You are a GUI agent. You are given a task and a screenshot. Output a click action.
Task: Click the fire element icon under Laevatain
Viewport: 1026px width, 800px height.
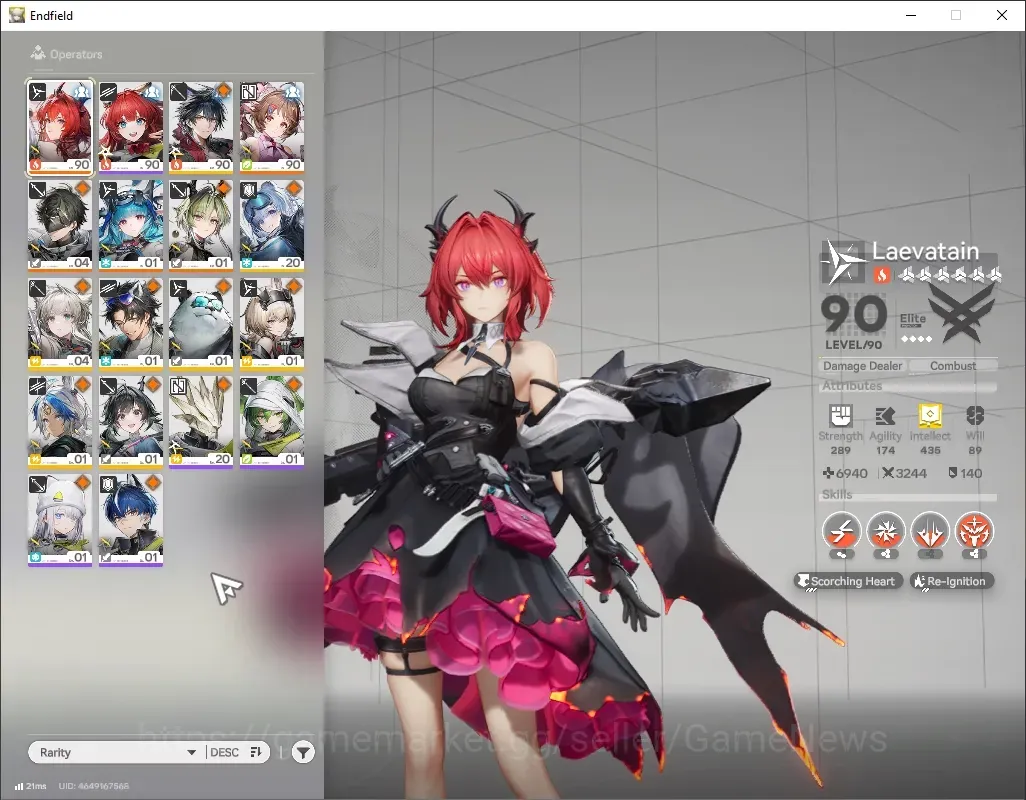[881, 275]
